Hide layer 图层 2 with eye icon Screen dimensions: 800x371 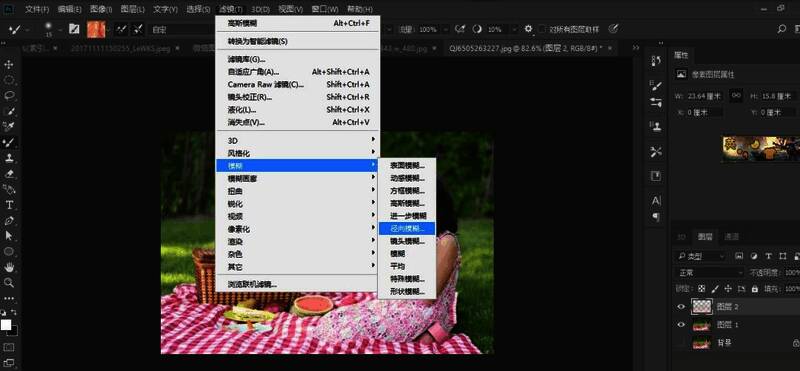[x=681, y=307]
